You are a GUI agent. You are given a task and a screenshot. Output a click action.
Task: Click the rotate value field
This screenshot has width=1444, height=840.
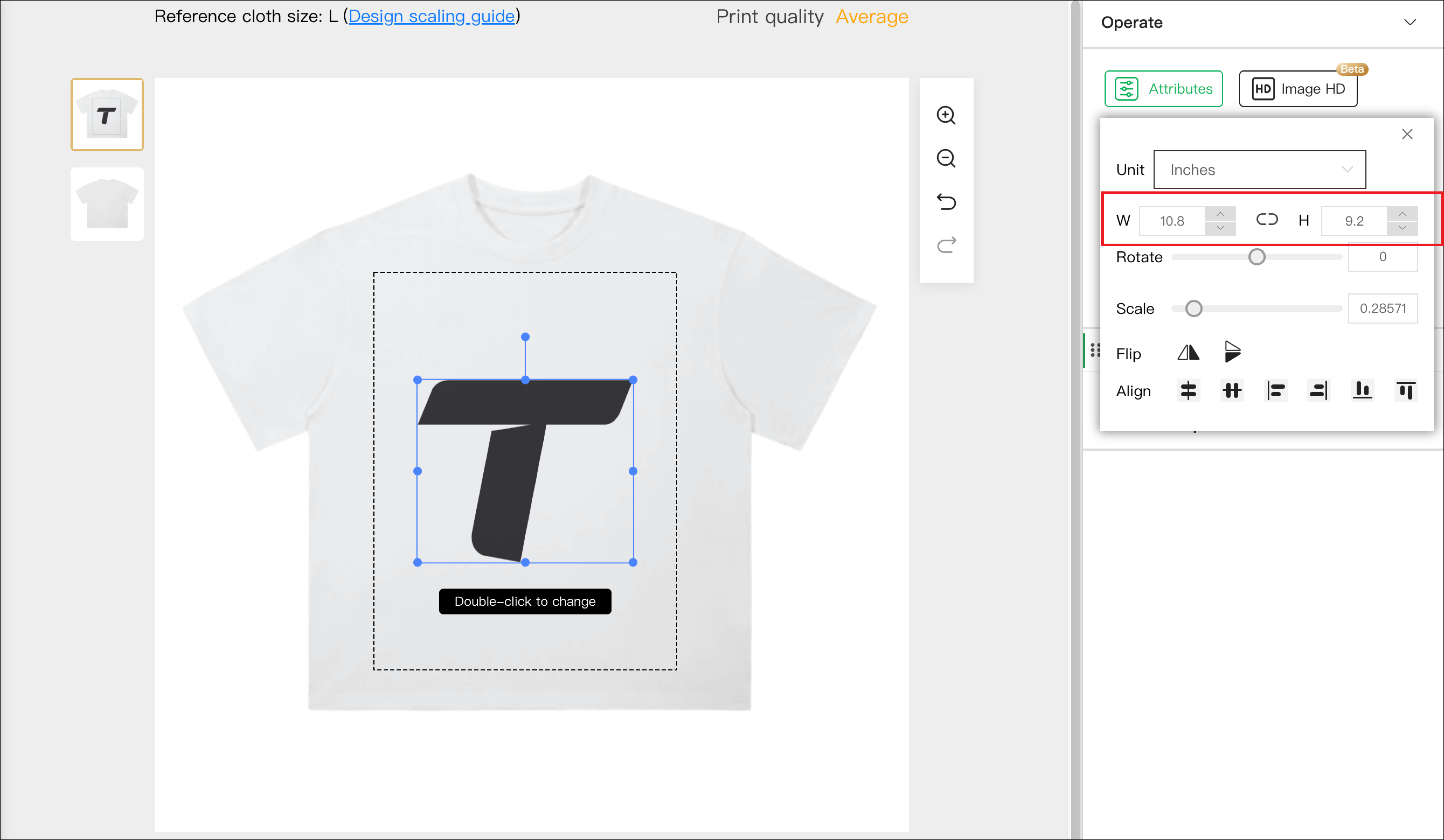click(1383, 257)
